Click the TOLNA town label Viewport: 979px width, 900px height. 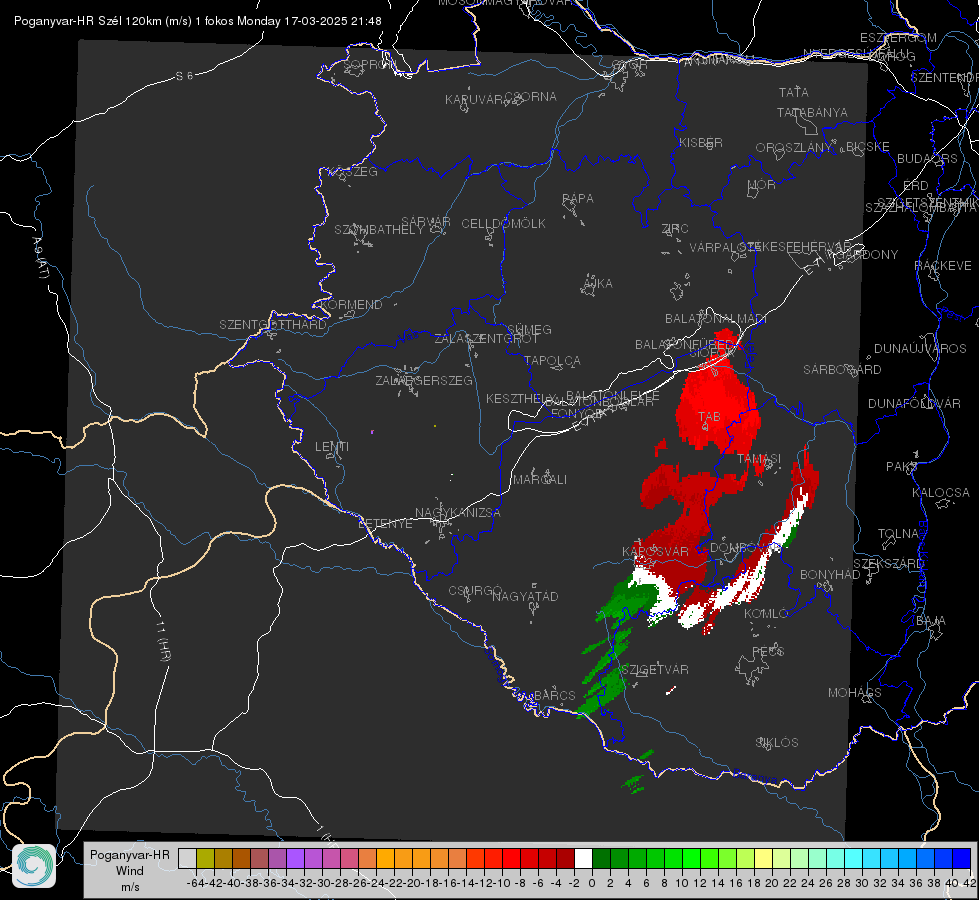[x=898, y=534]
